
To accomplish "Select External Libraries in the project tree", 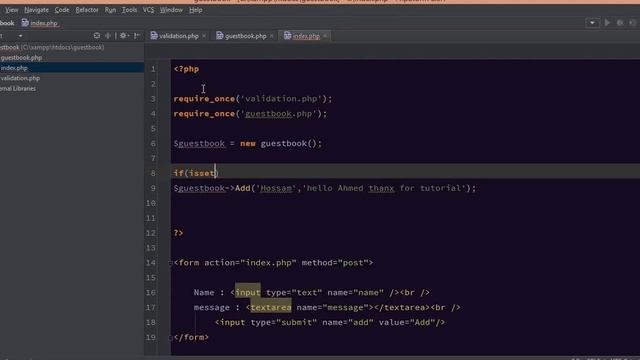I will click(18, 88).
